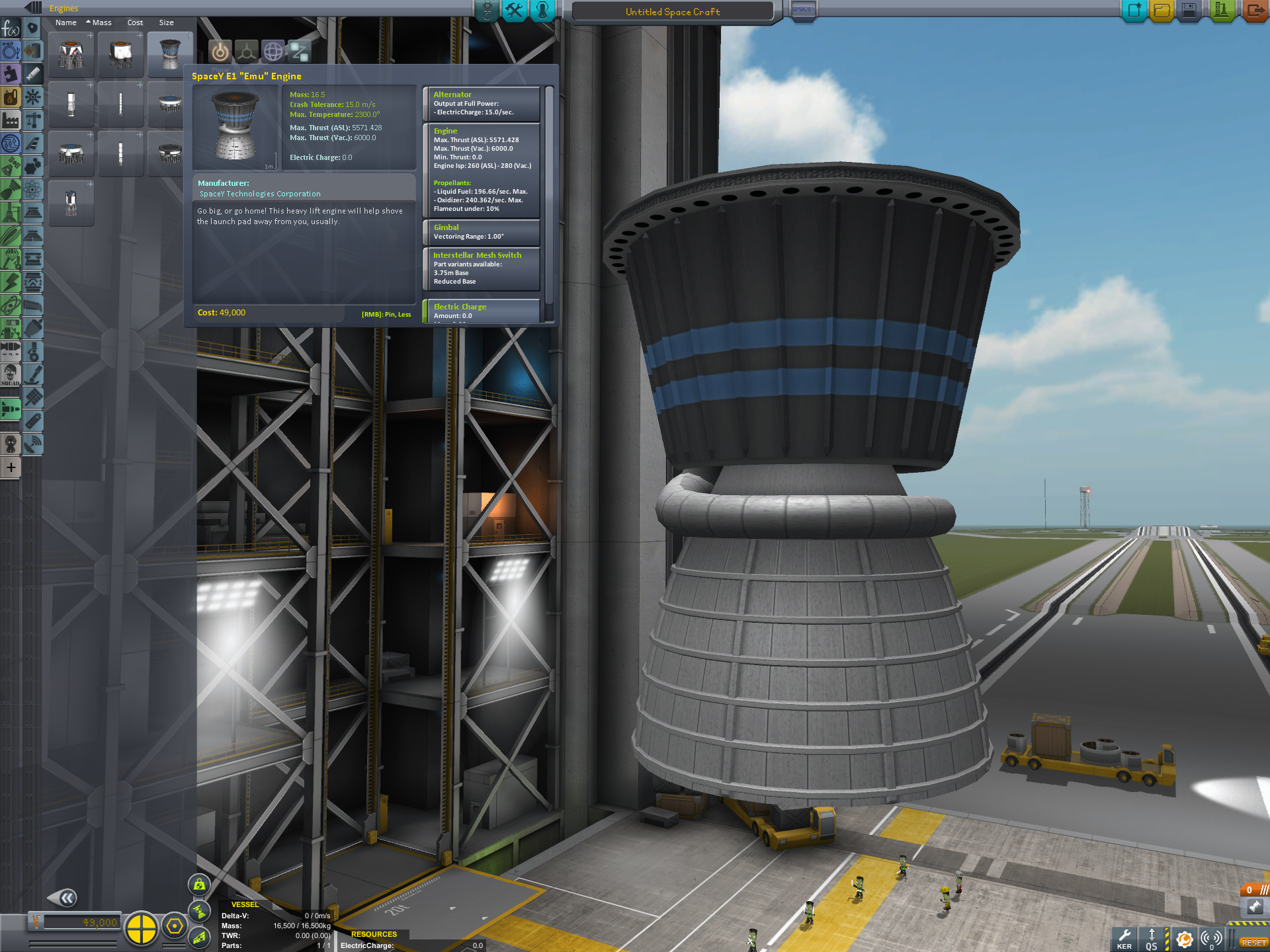1270x952 pixels.
Task: Open the load craft folder
Action: tap(1162, 11)
